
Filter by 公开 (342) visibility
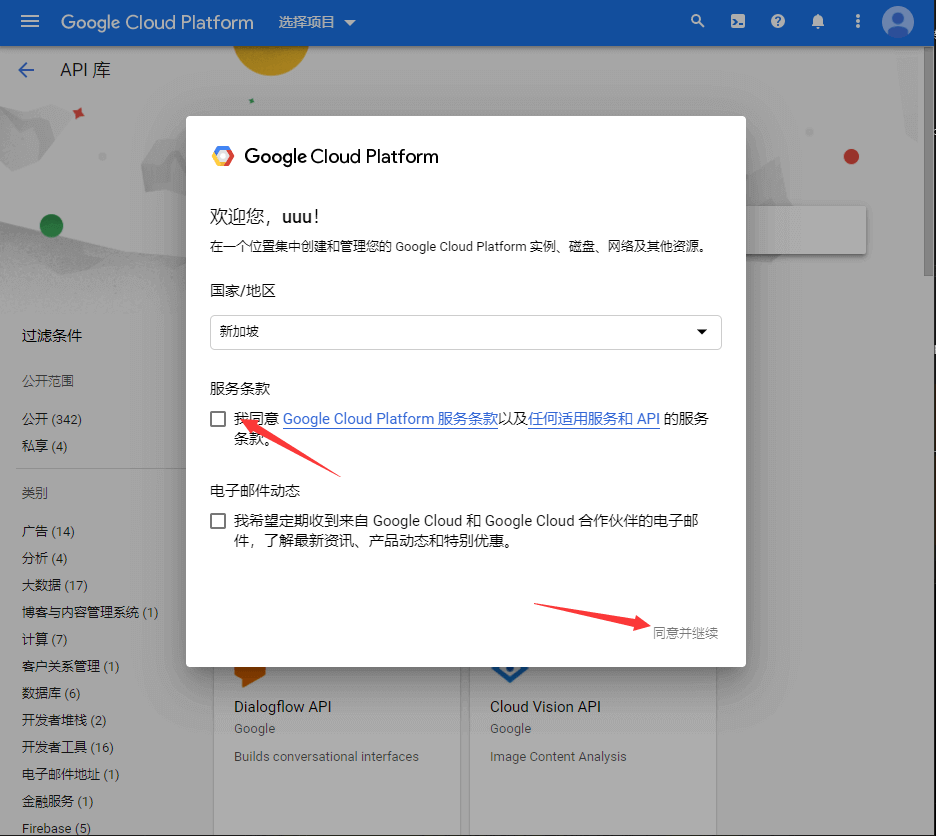pos(52,419)
